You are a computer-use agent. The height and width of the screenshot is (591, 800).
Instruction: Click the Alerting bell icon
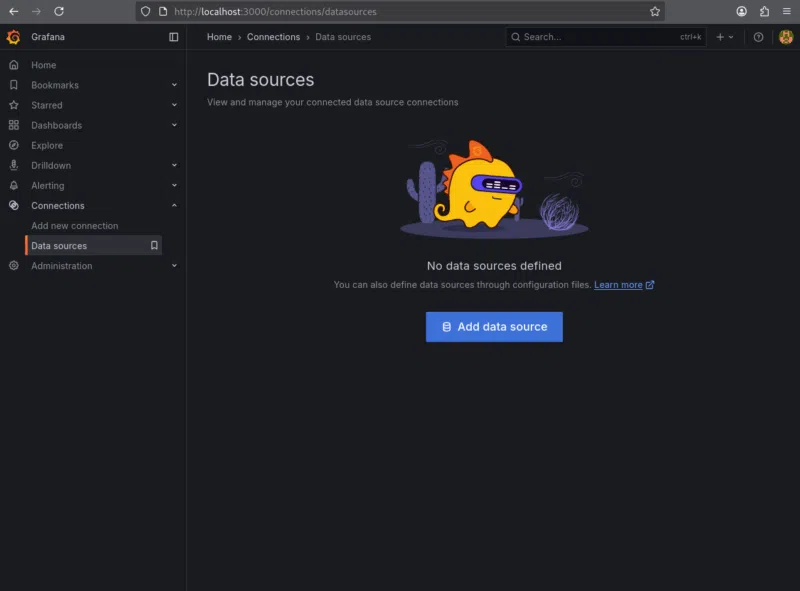coord(14,185)
